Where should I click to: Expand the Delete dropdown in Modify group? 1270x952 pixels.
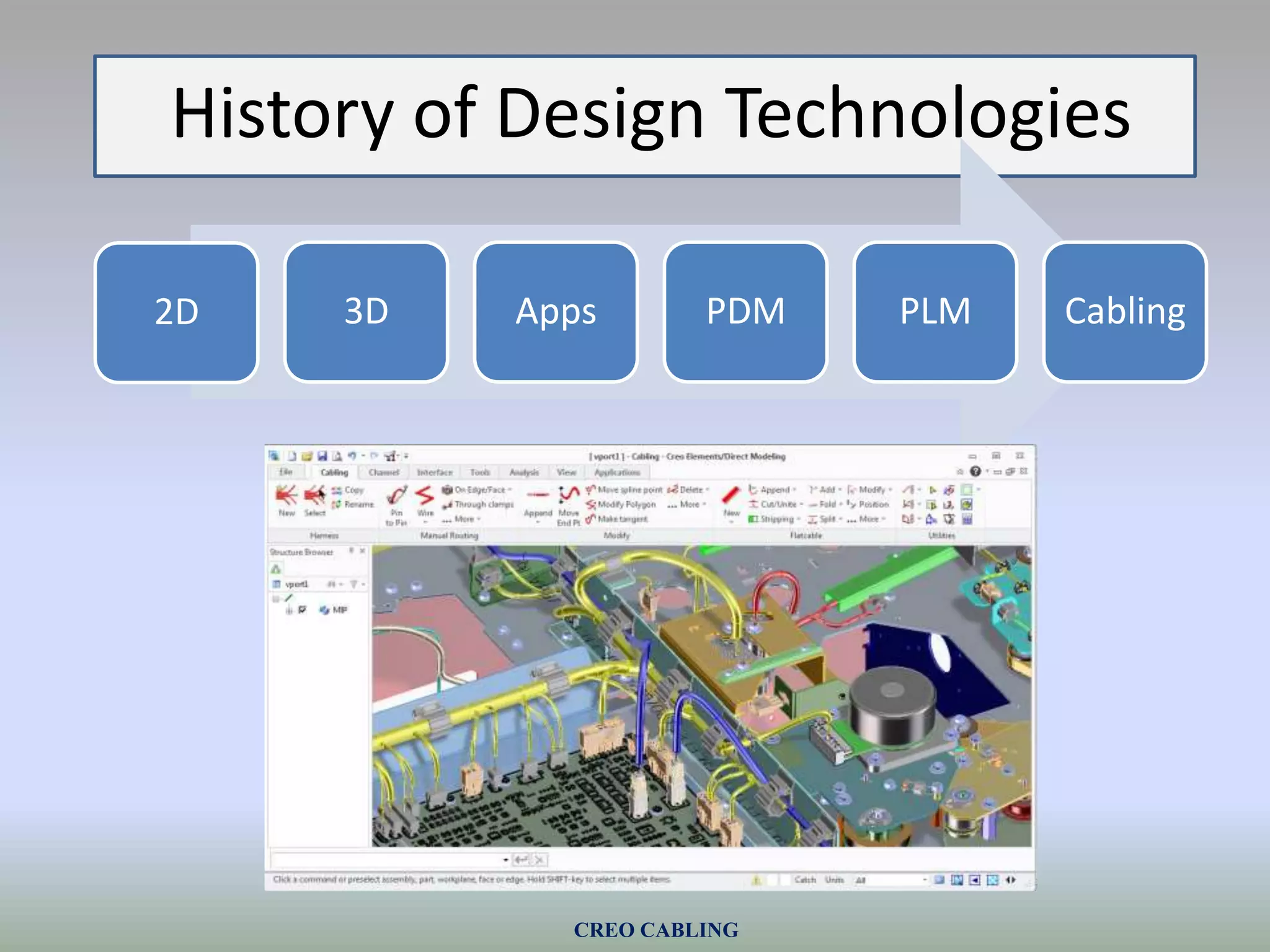coord(708,490)
